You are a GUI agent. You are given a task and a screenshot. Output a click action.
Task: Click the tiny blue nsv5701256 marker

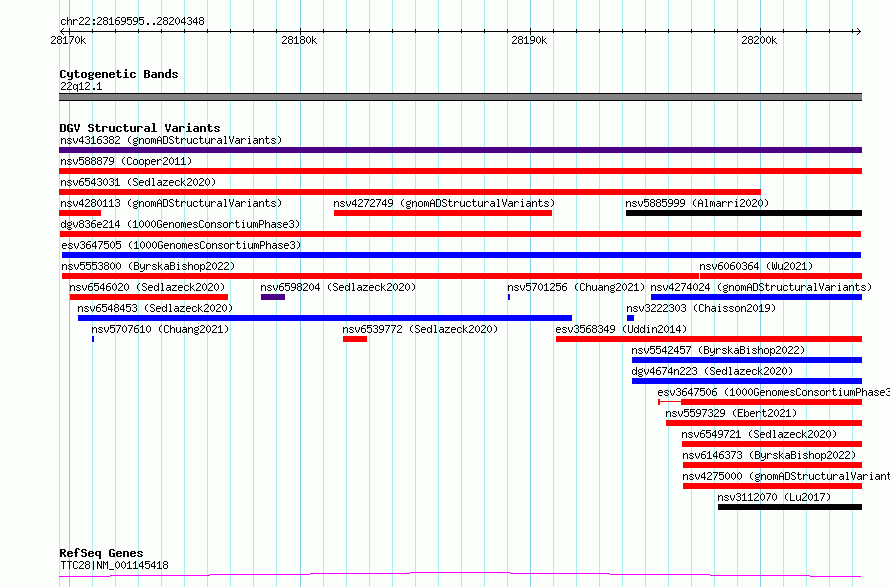coord(509,297)
